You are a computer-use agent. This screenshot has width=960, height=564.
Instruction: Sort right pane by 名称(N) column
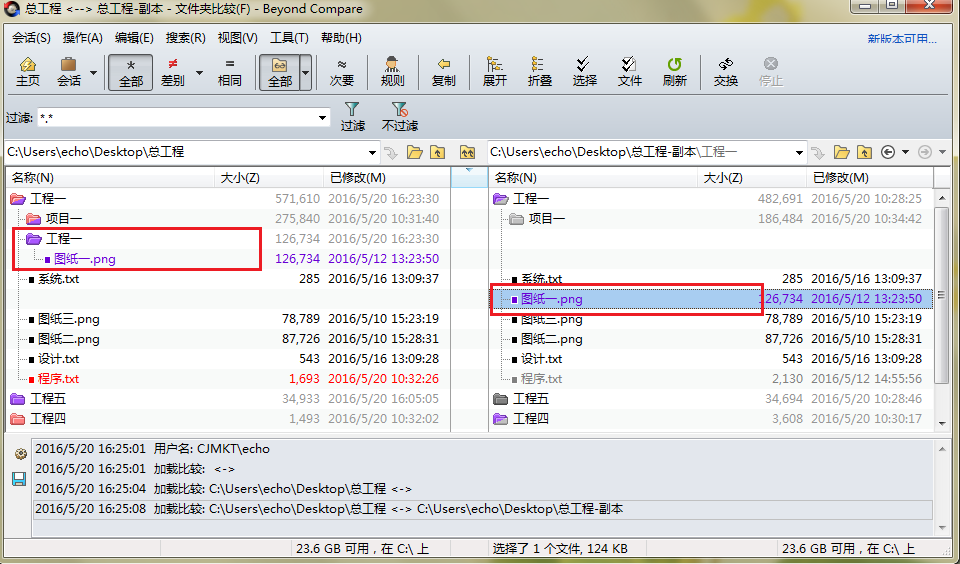click(593, 178)
